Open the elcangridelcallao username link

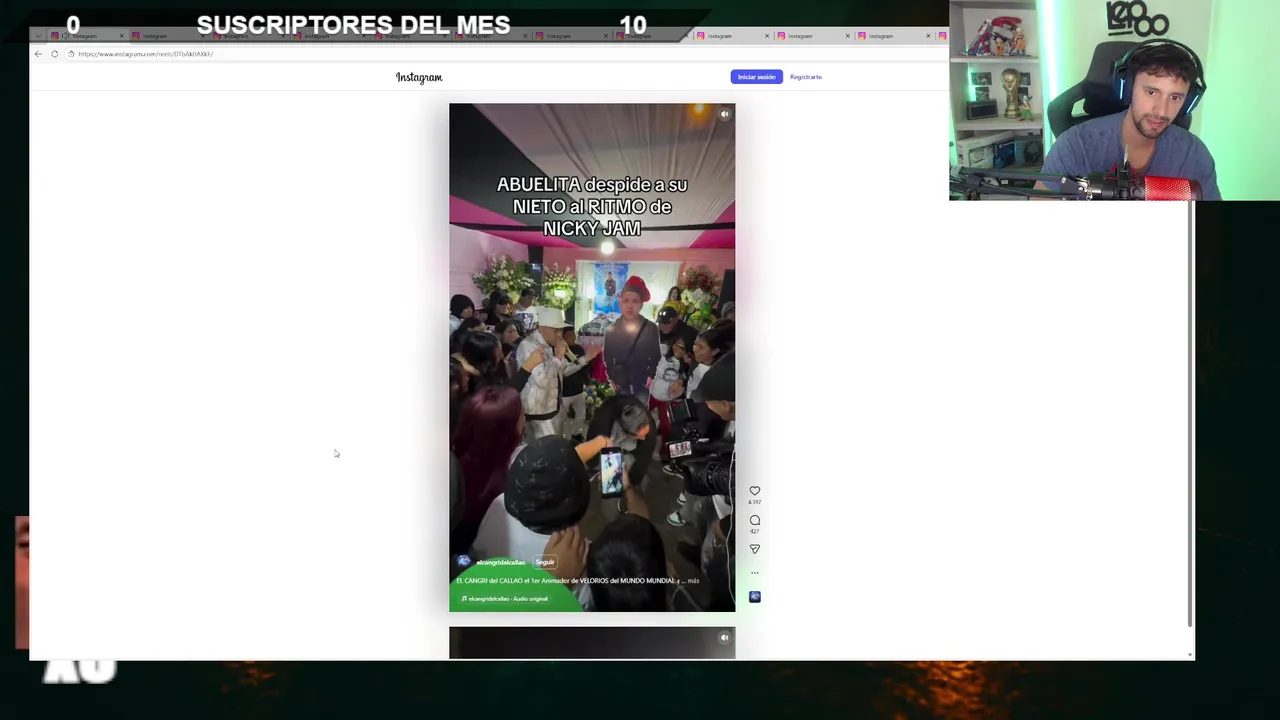coord(501,562)
